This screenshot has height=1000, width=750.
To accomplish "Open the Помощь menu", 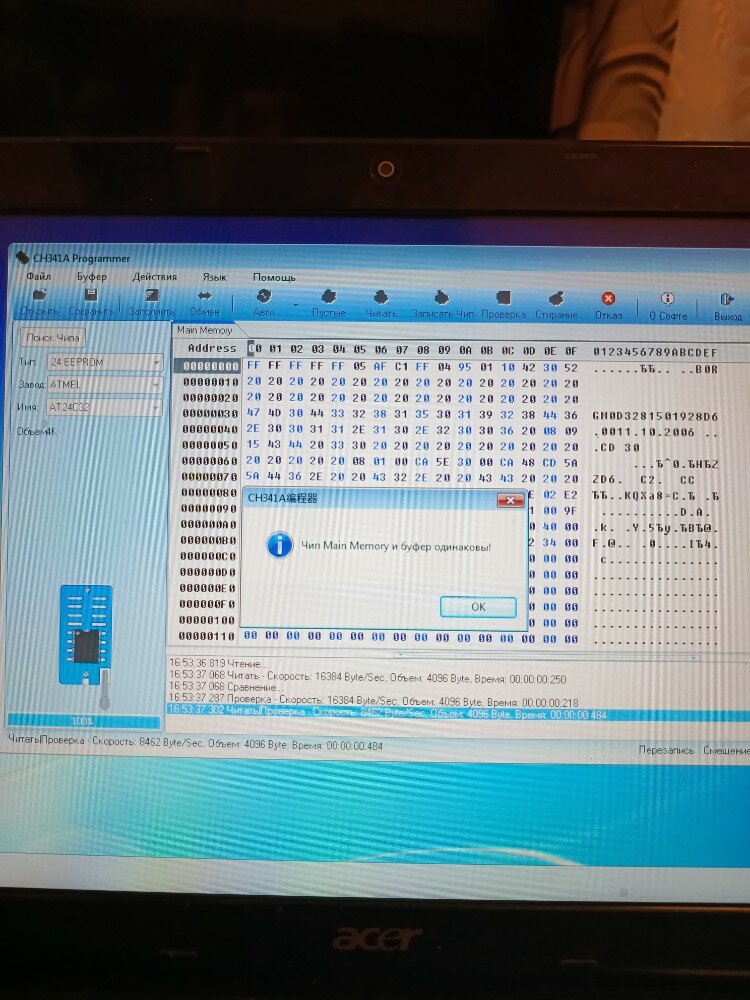I will pyautogui.click(x=274, y=278).
